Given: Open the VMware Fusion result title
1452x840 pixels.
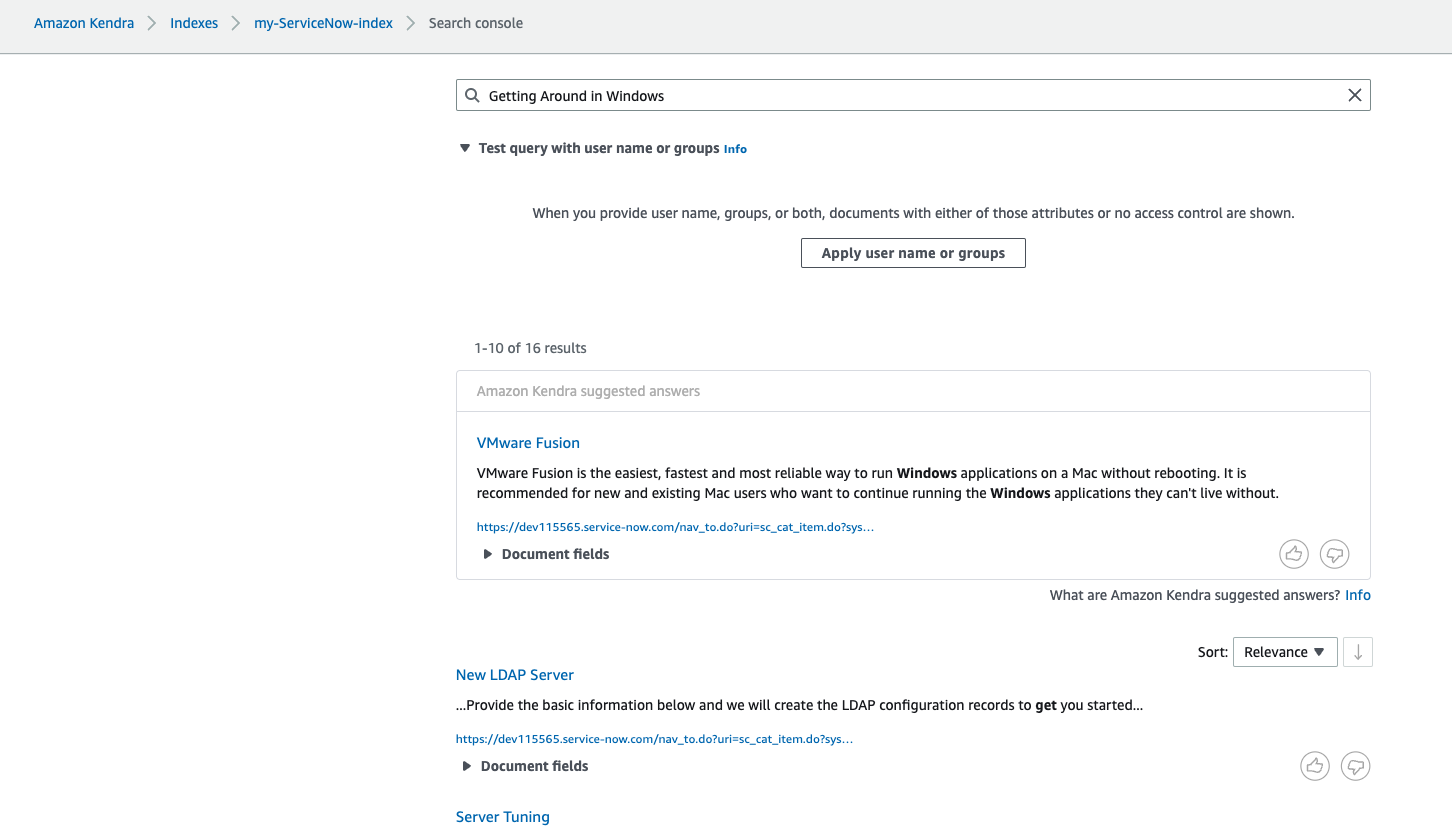Looking at the screenshot, I should pos(528,443).
